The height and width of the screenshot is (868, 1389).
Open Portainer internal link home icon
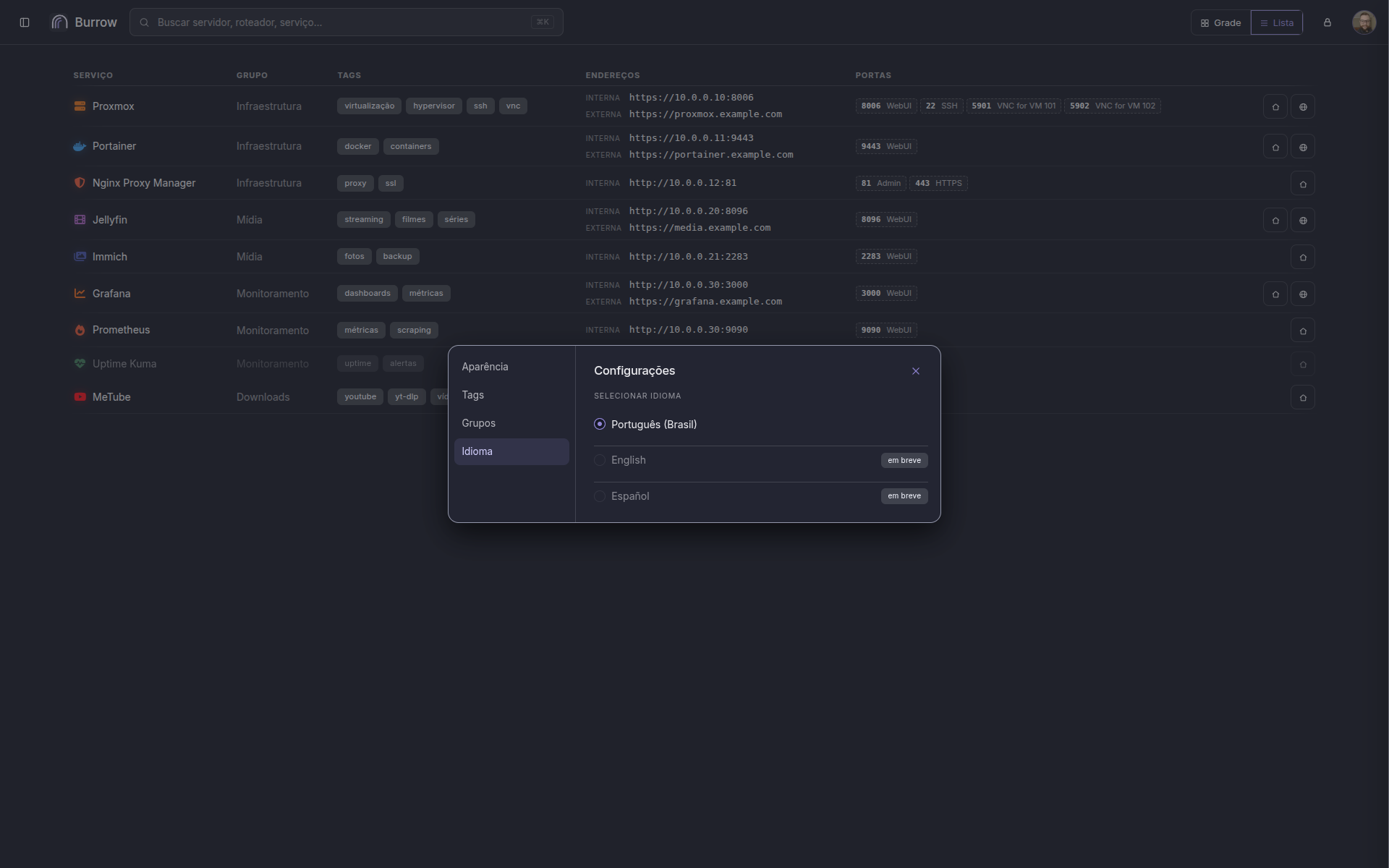pos(1275,147)
